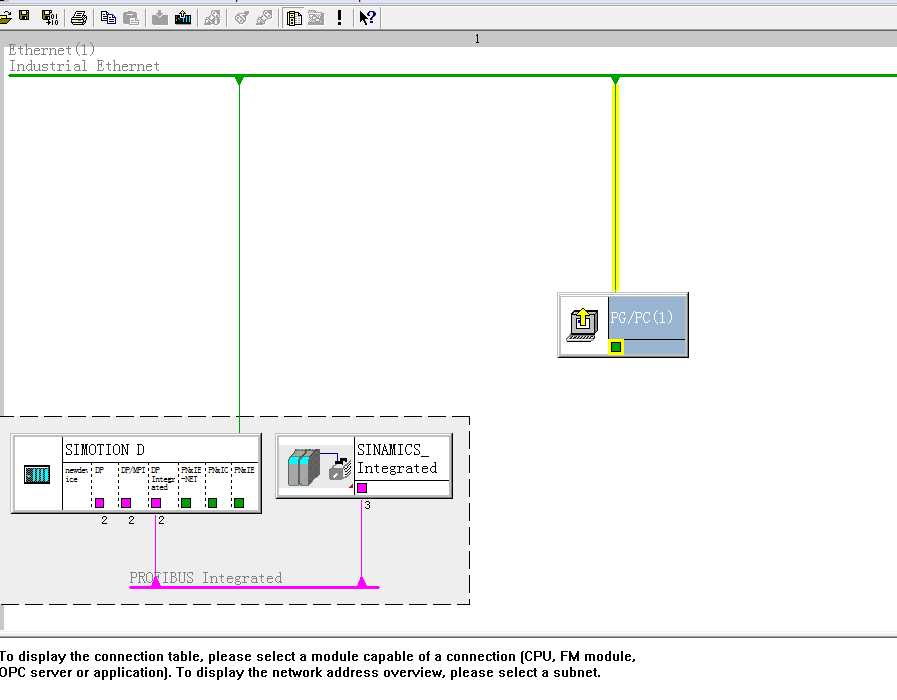This screenshot has height=700, width=897.
Task: Click the magenta DP interface square
Action: (100, 503)
